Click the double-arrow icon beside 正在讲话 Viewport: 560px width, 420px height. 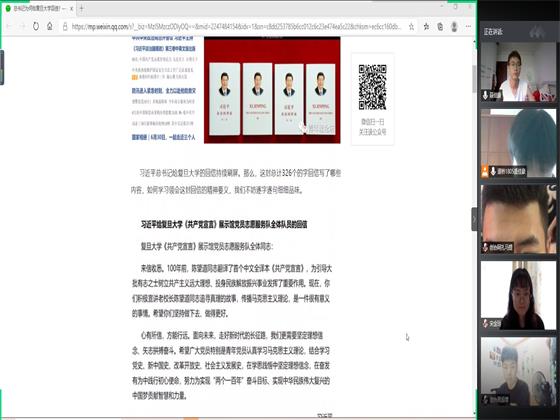[x=536, y=32]
